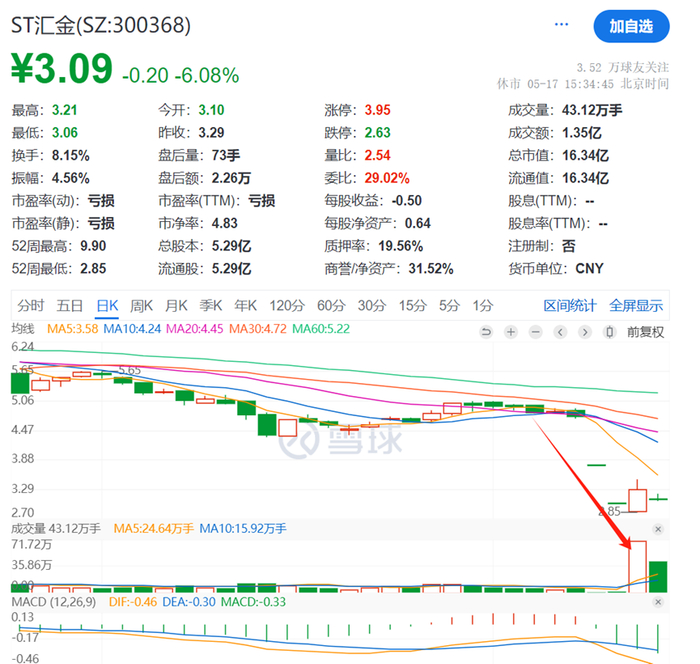Click the 跌停 value 2.63

[x=378, y=133]
